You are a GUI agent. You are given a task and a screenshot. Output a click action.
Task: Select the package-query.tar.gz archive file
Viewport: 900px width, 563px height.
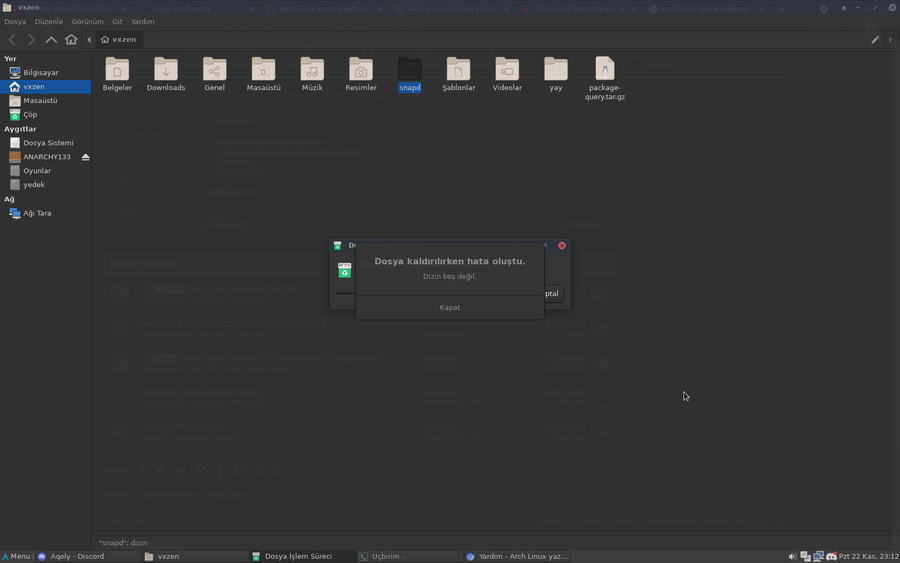pyautogui.click(x=605, y=78)
